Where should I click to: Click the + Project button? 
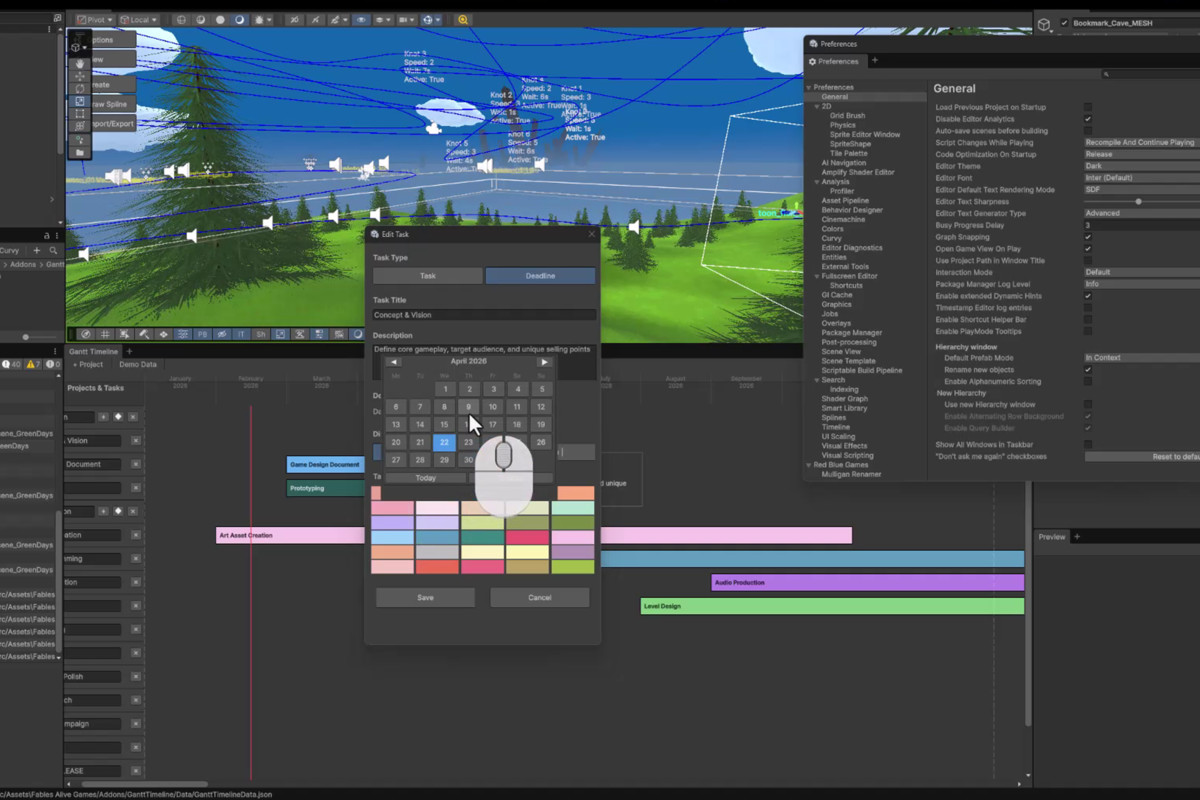click(x=88, y=365)
